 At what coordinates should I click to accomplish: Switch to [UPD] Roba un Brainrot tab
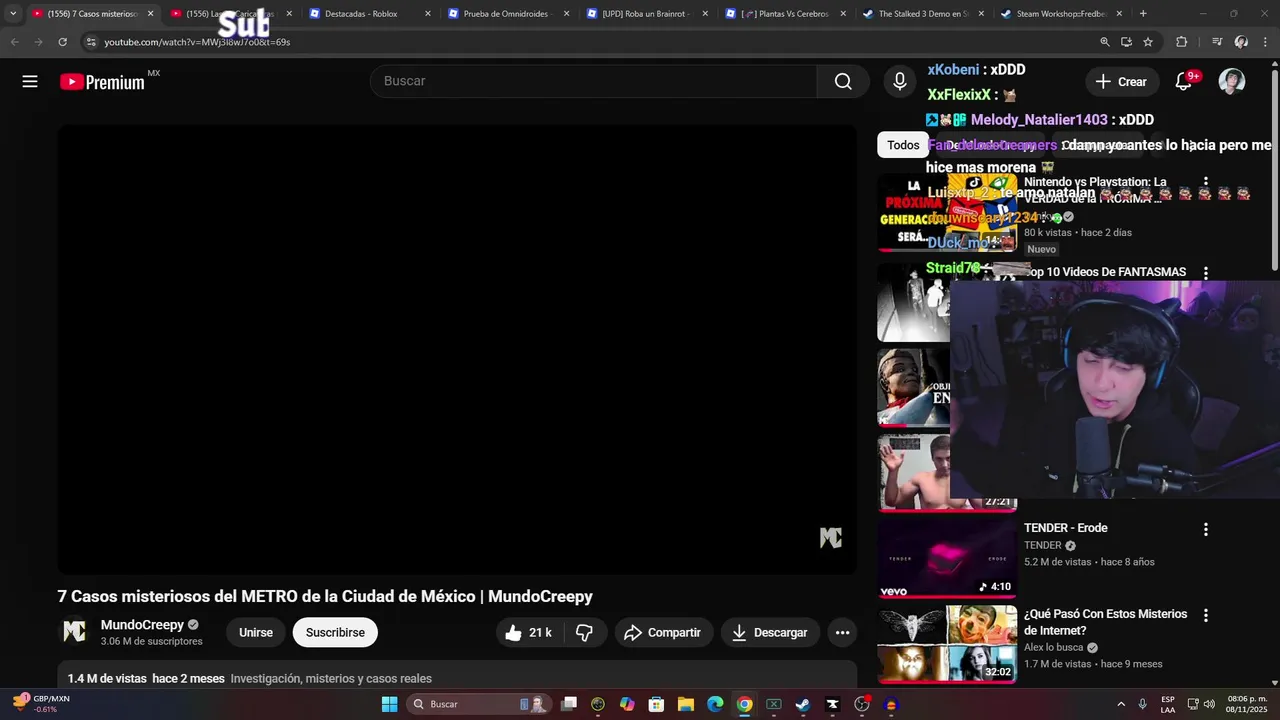(645, 14)
